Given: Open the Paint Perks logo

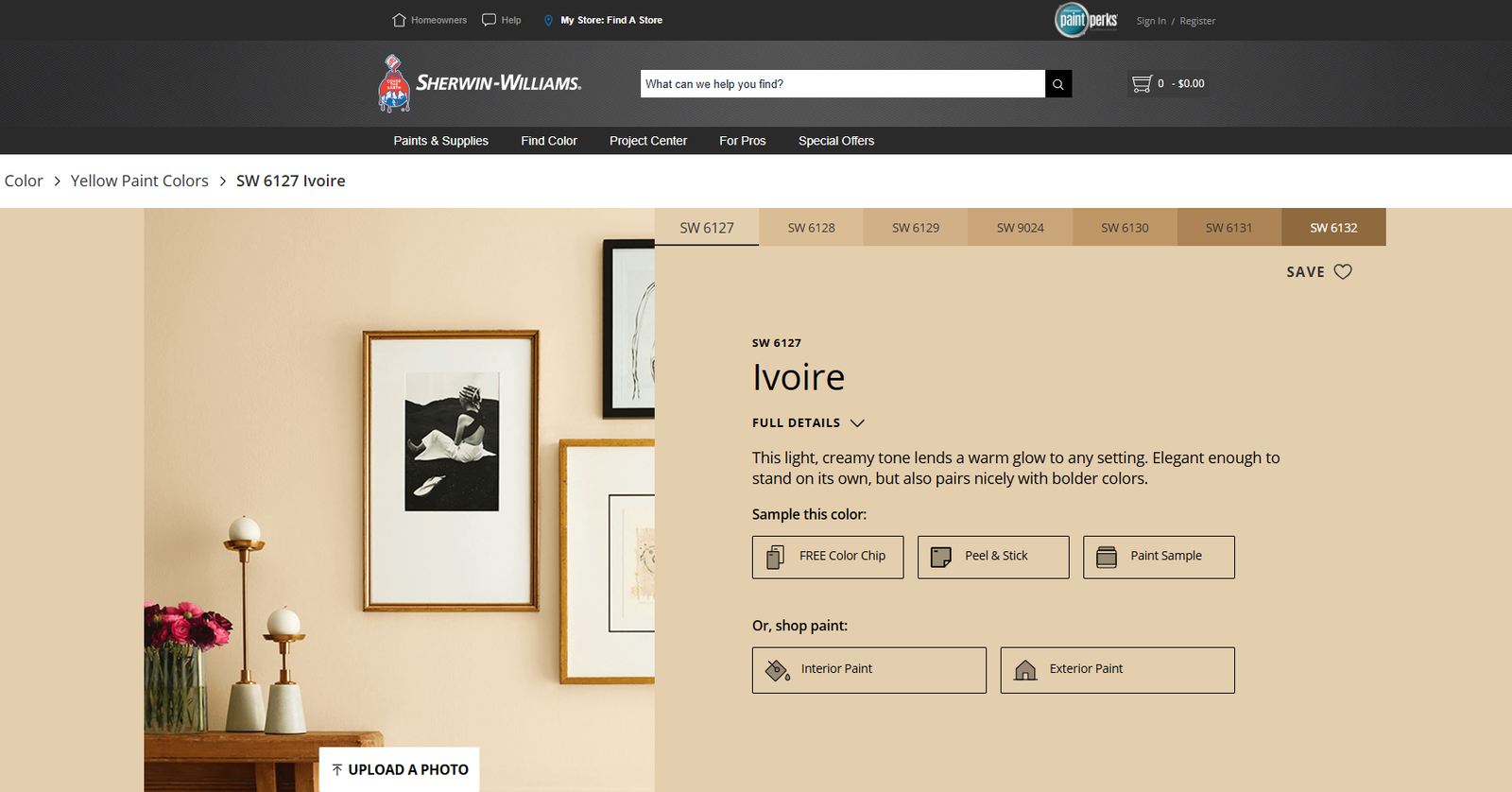Looking at the screenshot, I should tap(1087, 20).
